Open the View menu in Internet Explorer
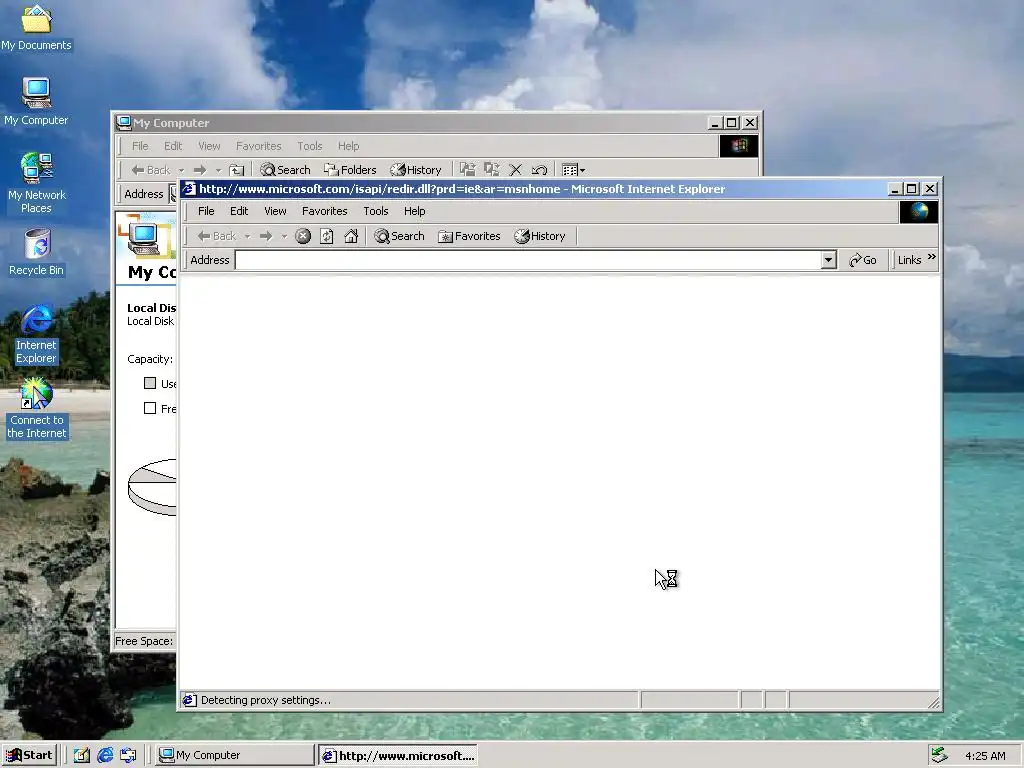 tap(275, 211)
